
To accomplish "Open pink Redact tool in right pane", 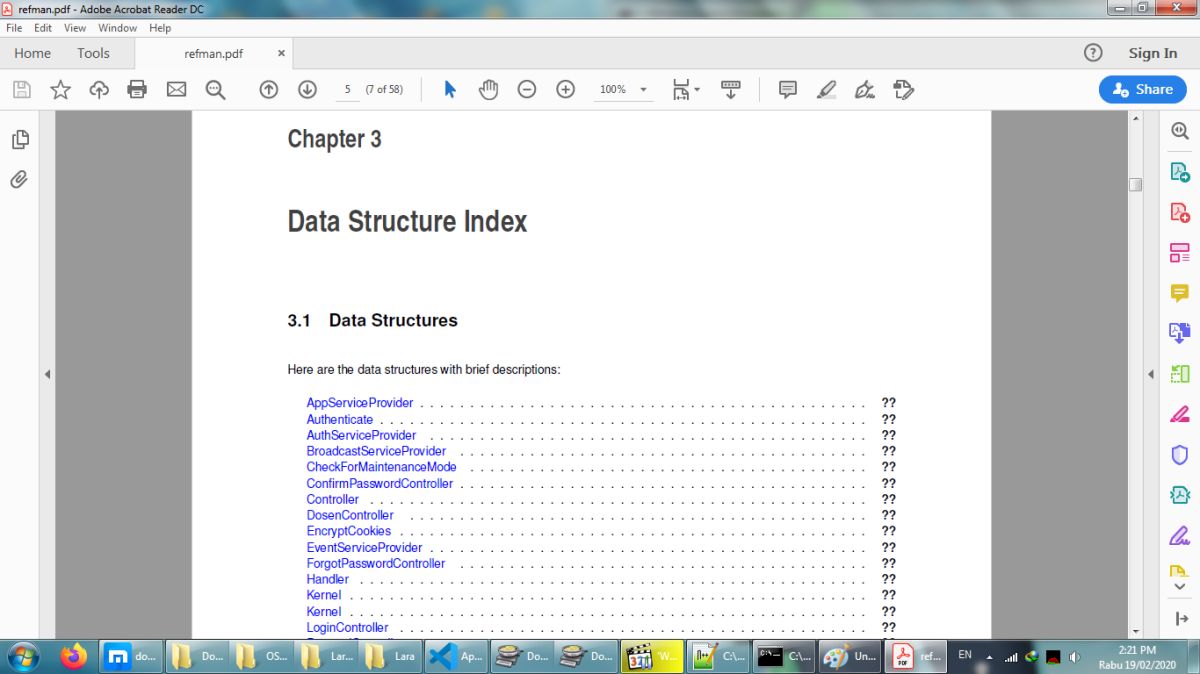I will pyautogui.click(x=1180, y=414).
